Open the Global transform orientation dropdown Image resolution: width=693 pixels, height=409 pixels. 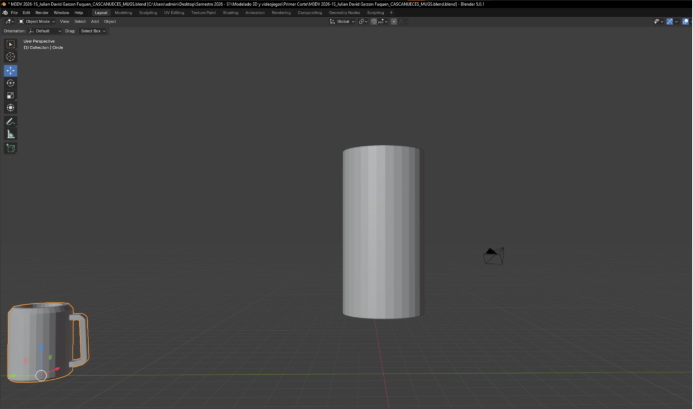(x=343, y=21)
